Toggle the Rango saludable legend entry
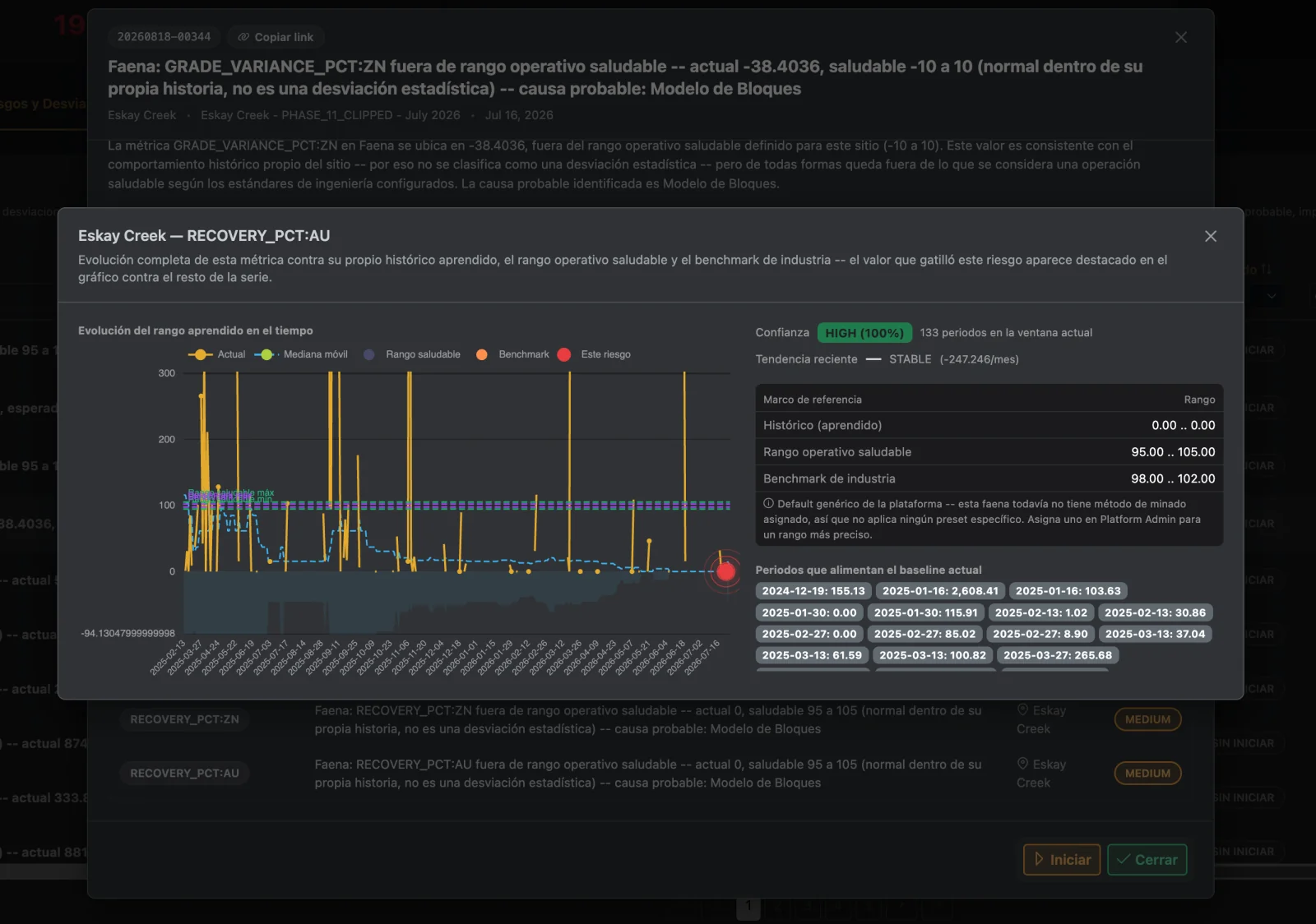This screenshot has height=924, width=1316. (412, 354)
